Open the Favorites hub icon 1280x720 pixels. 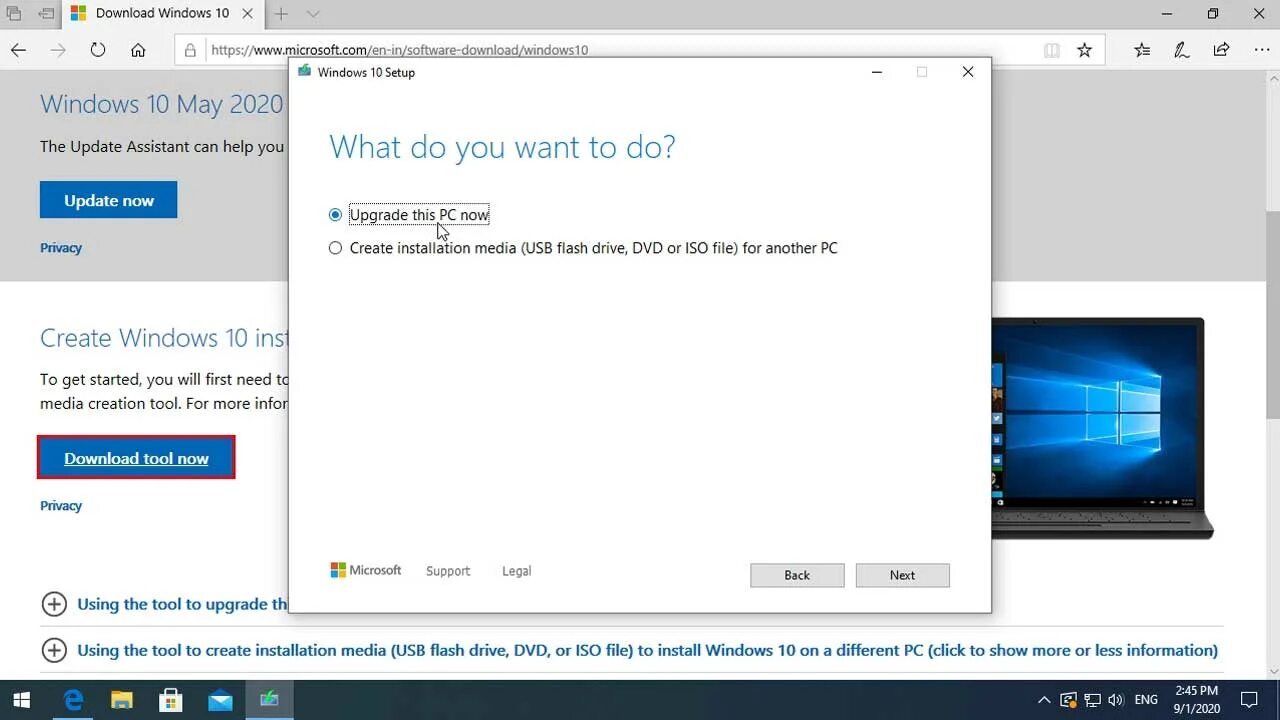(x=1142, y=50)
